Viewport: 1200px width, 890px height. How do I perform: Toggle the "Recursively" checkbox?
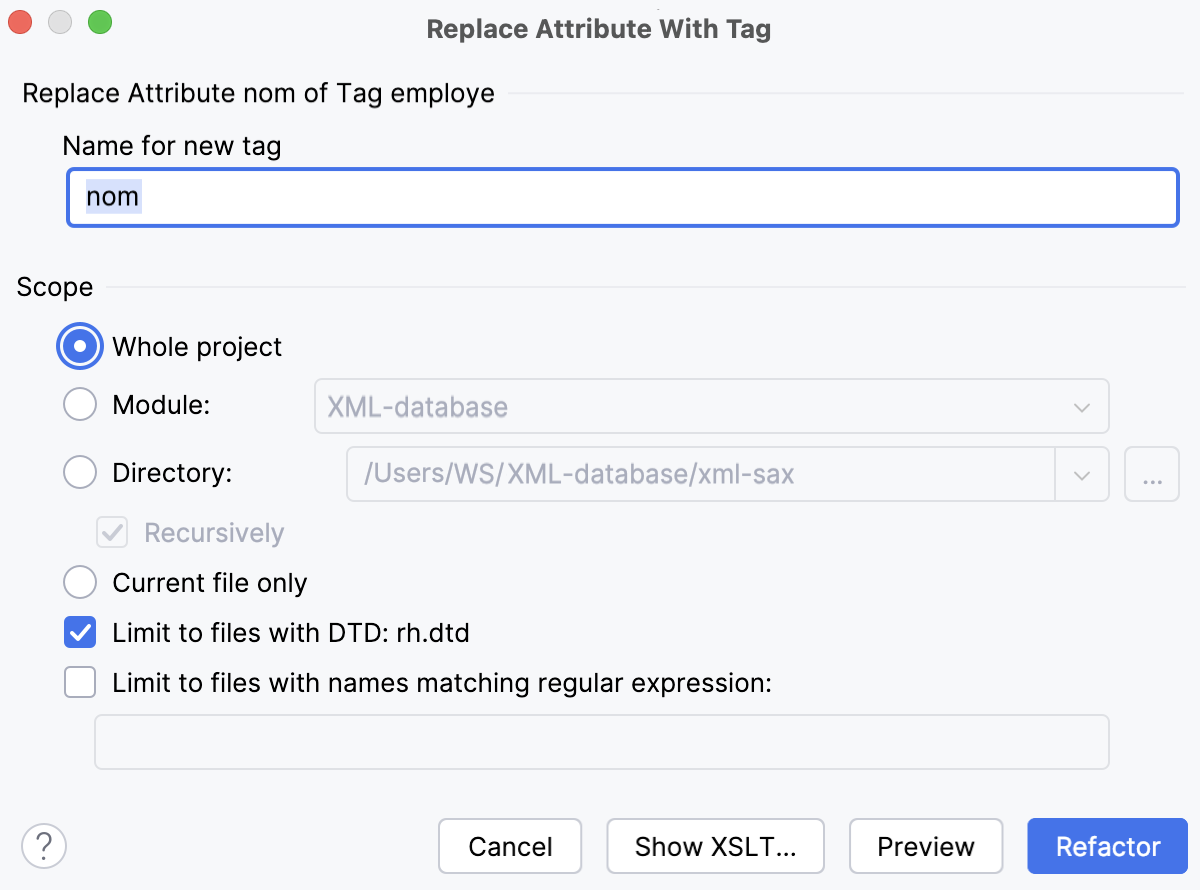[111, 532]
